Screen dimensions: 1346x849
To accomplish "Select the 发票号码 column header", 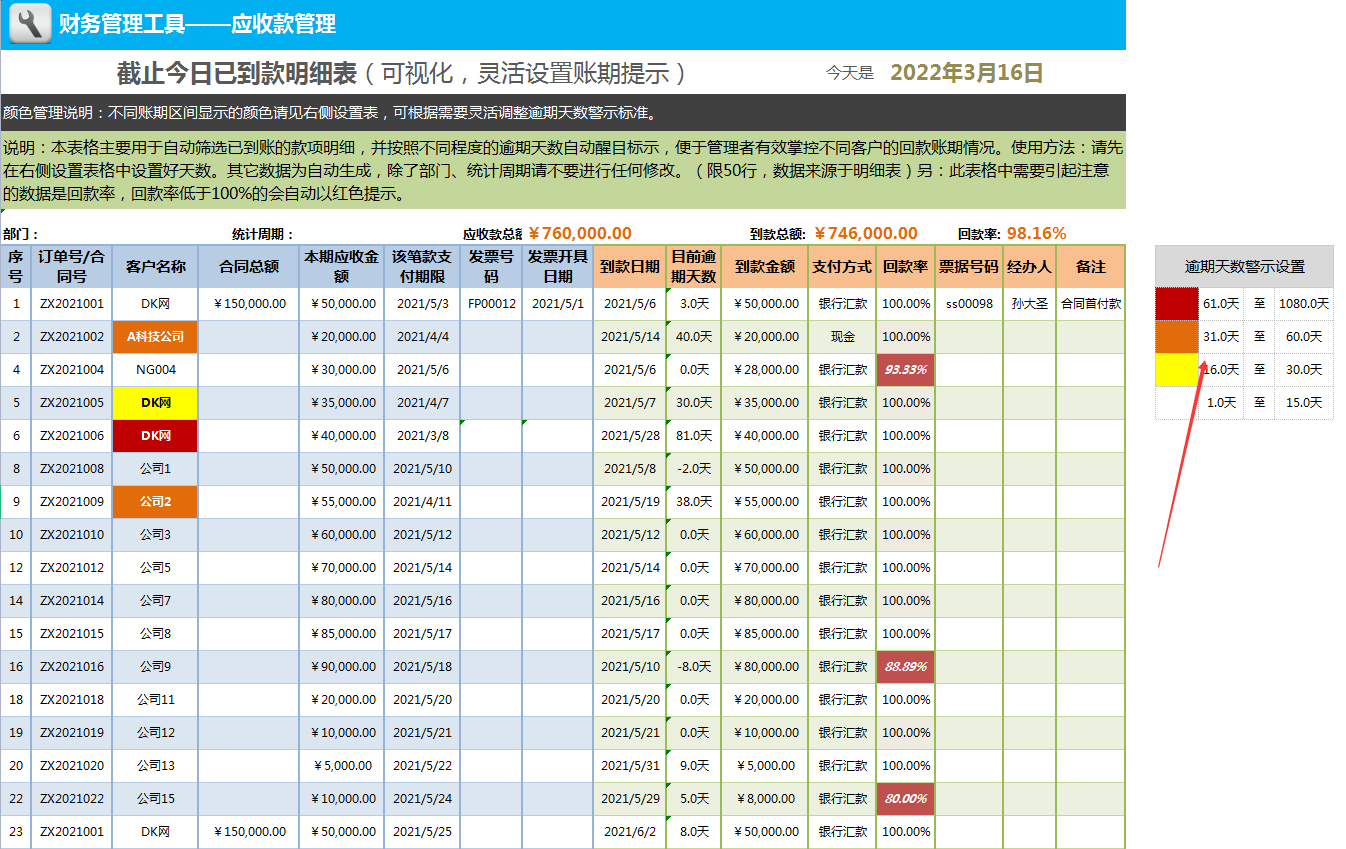I will click(x=491, y=267).
